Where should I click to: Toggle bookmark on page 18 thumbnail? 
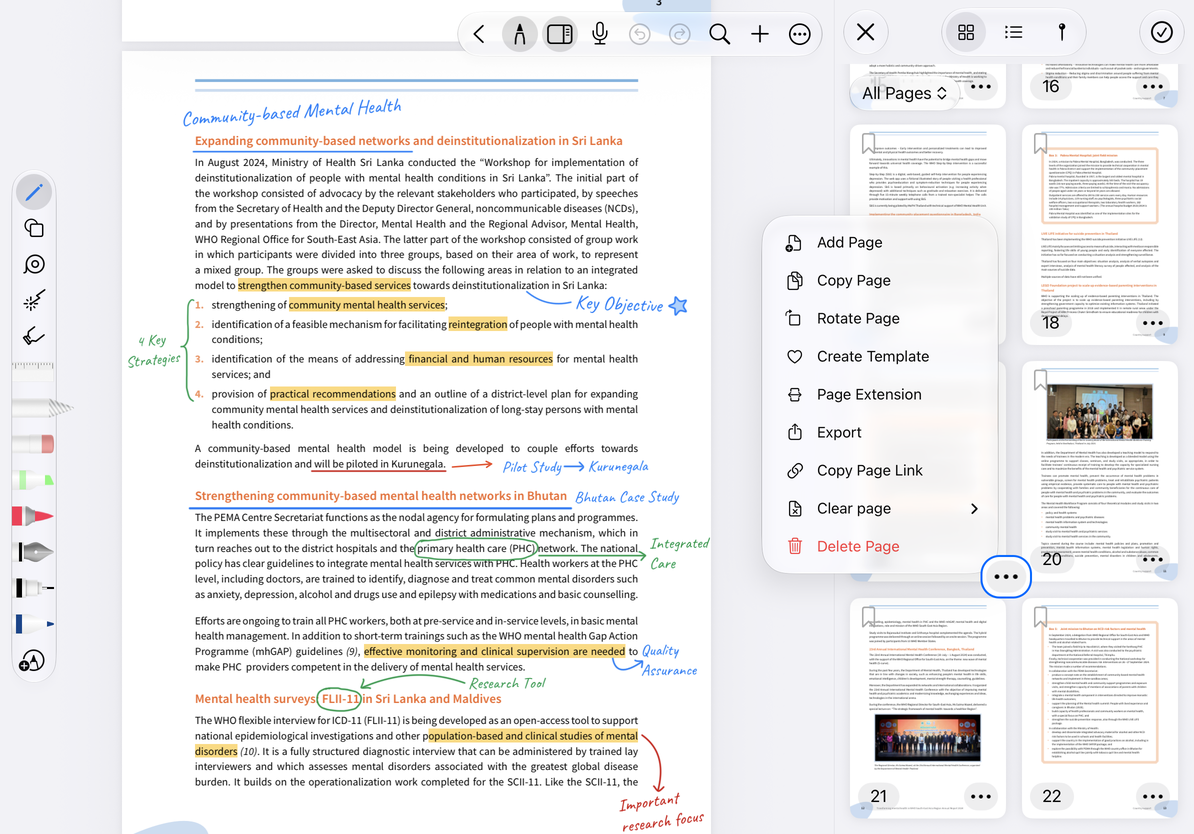pyautogui.click(x=1040, y=143)
